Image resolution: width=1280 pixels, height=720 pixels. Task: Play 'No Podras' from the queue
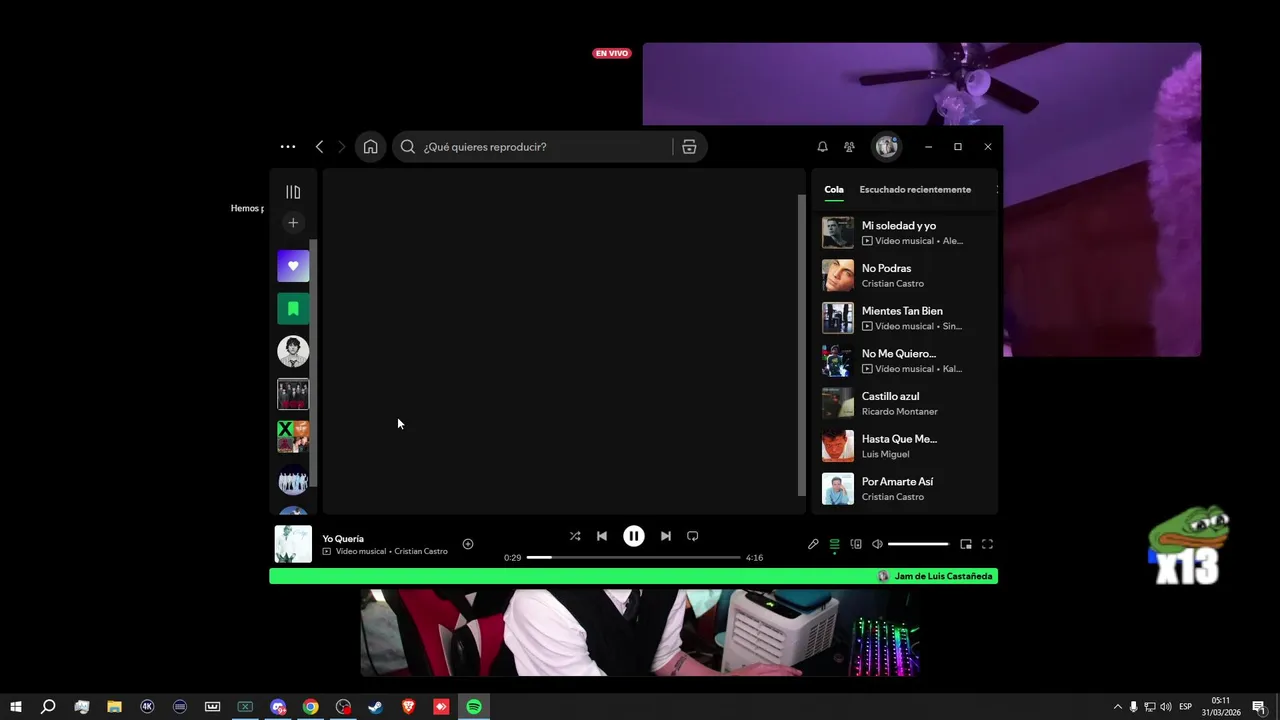(x=906, y=275)
